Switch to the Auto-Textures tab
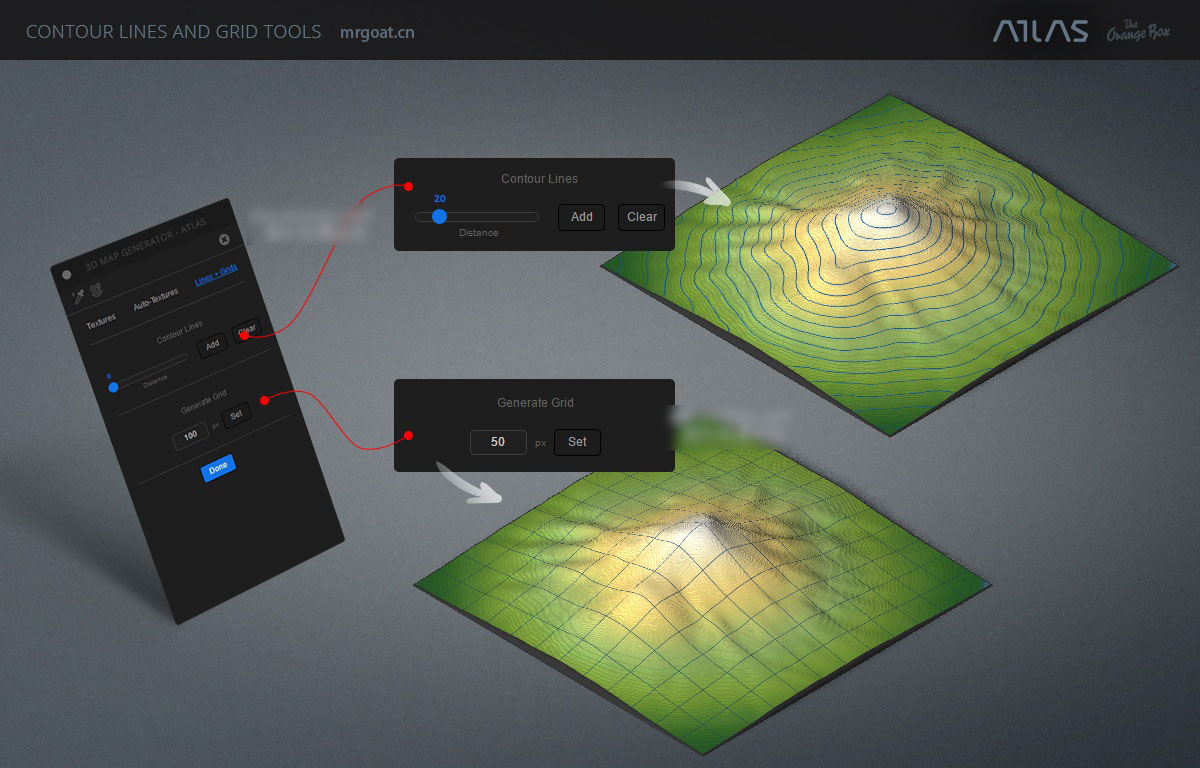Image resolution: width=1200 pixels, height=768 pixels. (x=156, y=299)
